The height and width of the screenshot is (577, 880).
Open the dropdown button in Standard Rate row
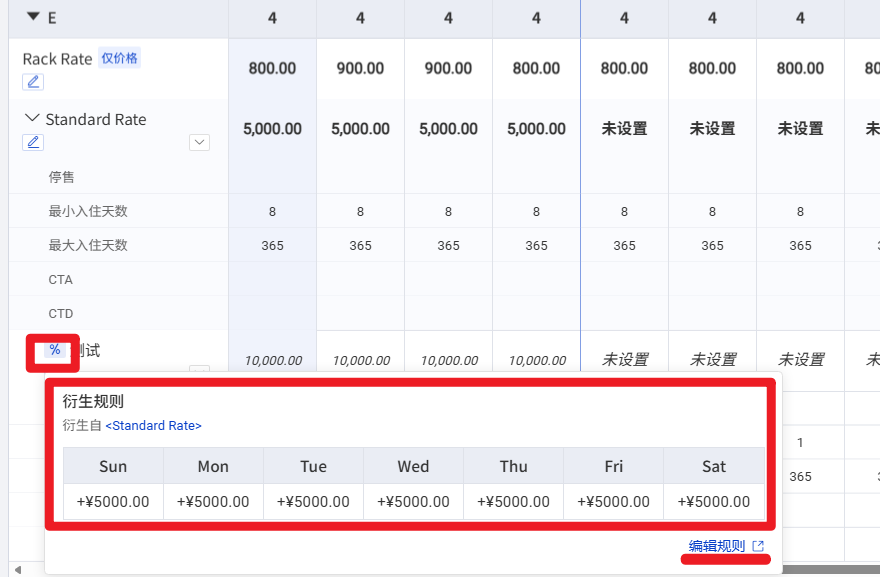[199, 143]
